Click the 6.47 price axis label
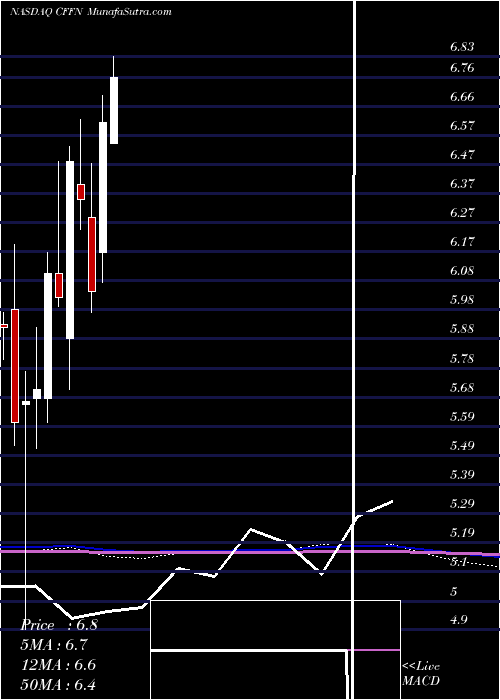Viewport: 500px width, 700px height. (462, 155)
